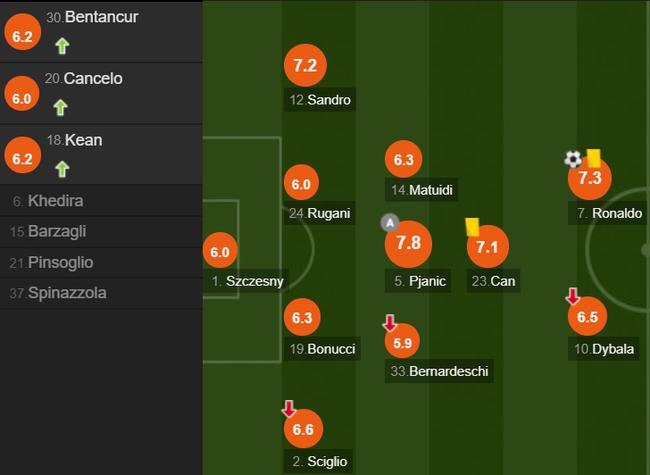Image resolution: width=650 pixels, height=475 pixels.
Task: Click Ronaldo's yellow card icon
Action: 592,157
